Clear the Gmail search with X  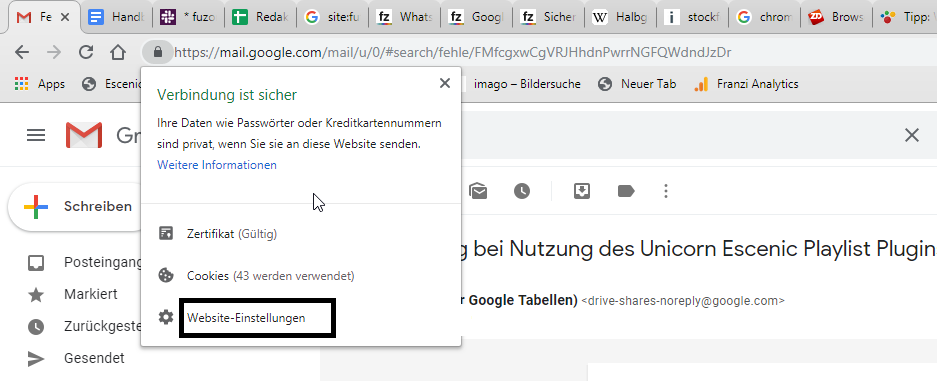point(912,136)
